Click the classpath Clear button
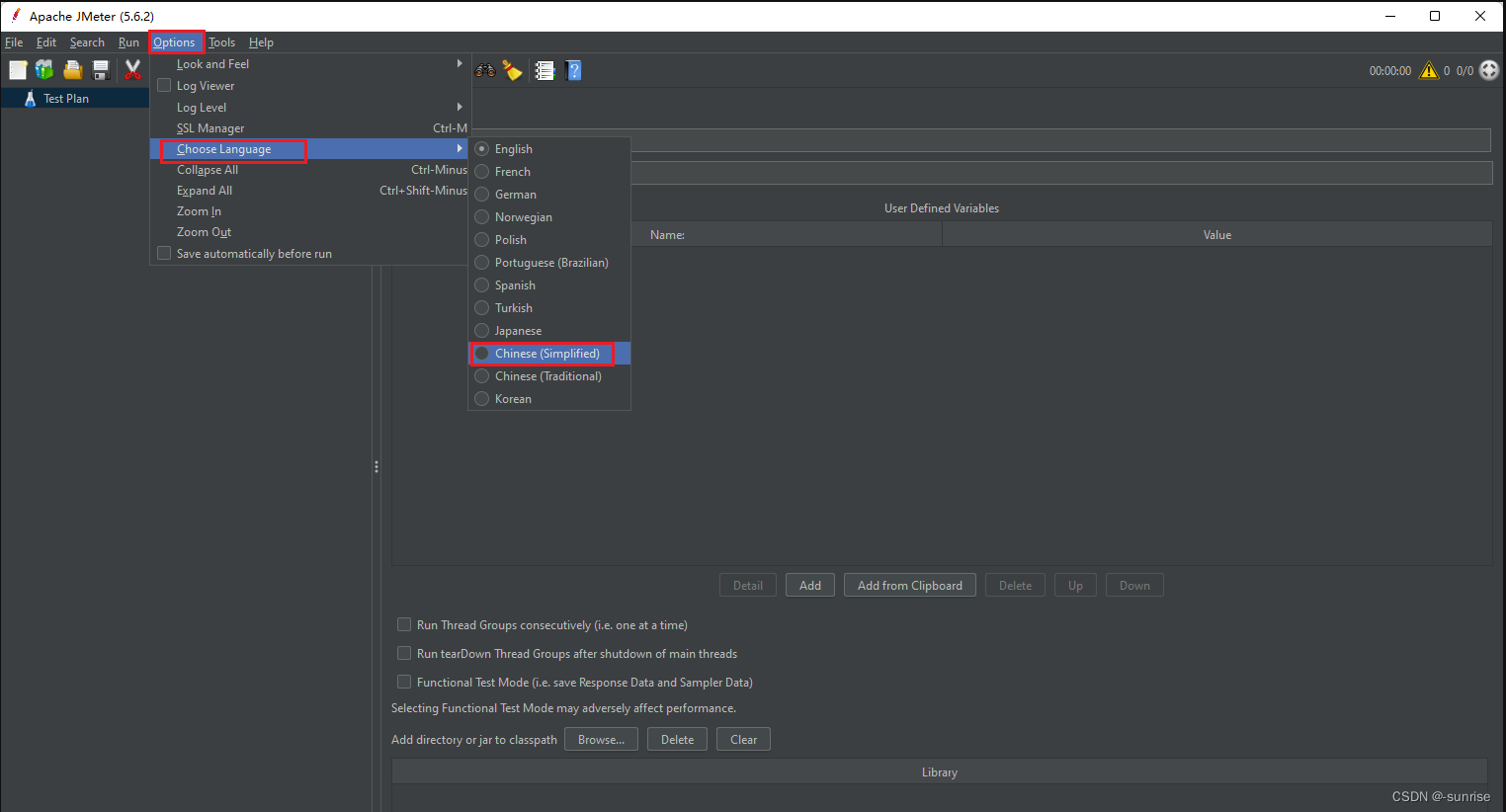The image size is (1506, 812). (743, 739)
